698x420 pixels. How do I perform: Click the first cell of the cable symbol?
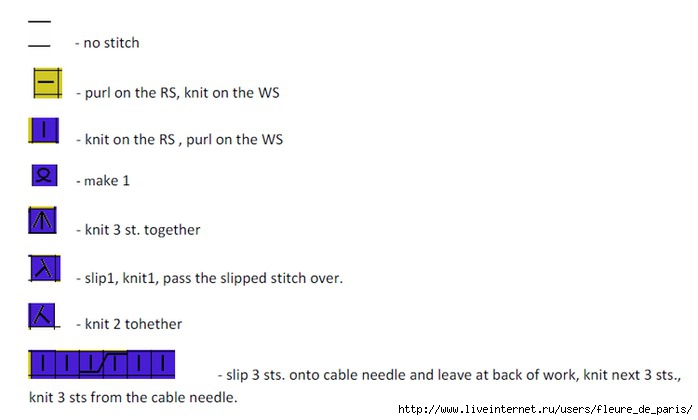coord(42,364)
